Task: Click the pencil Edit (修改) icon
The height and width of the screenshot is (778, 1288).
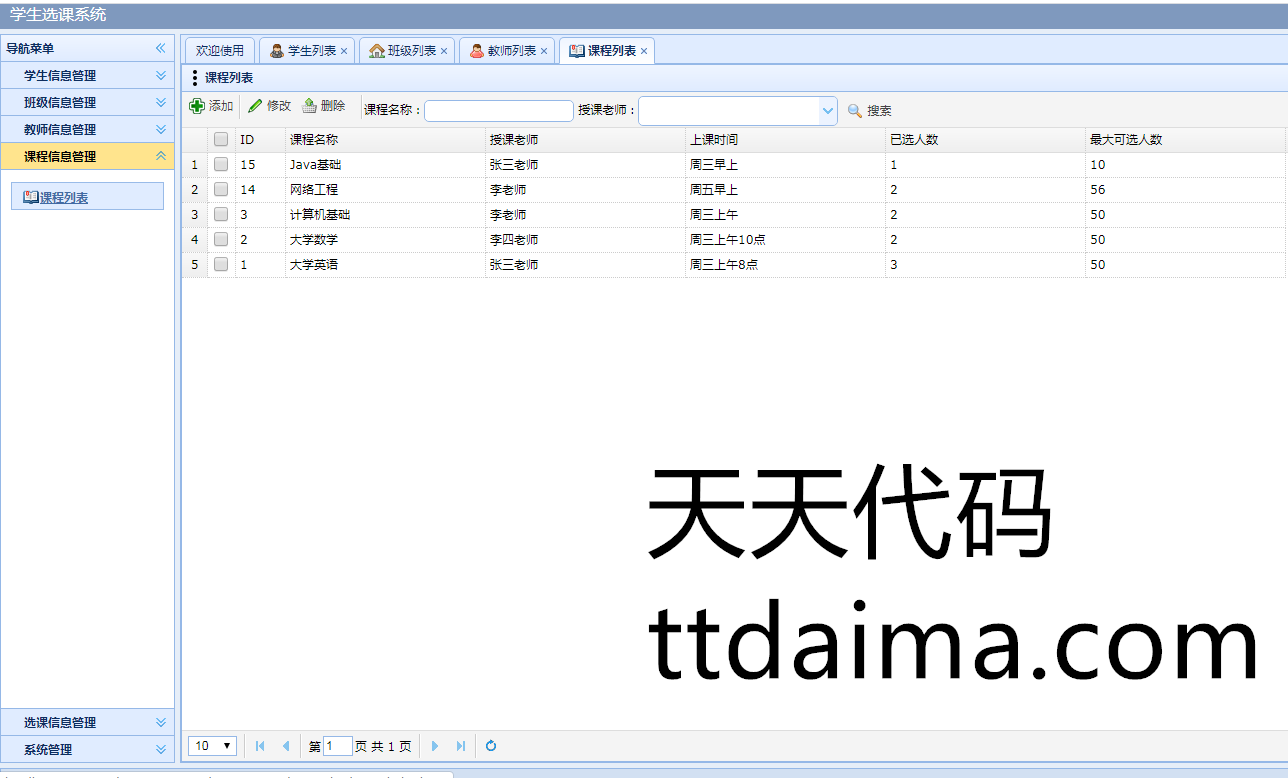Action: (255, 106)
